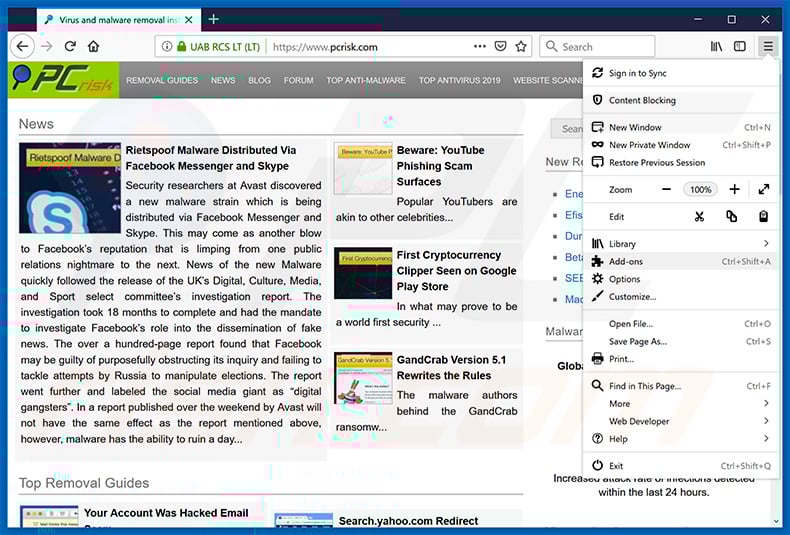
Task: Select Customize... menu entry
Action: pos(681,297)
